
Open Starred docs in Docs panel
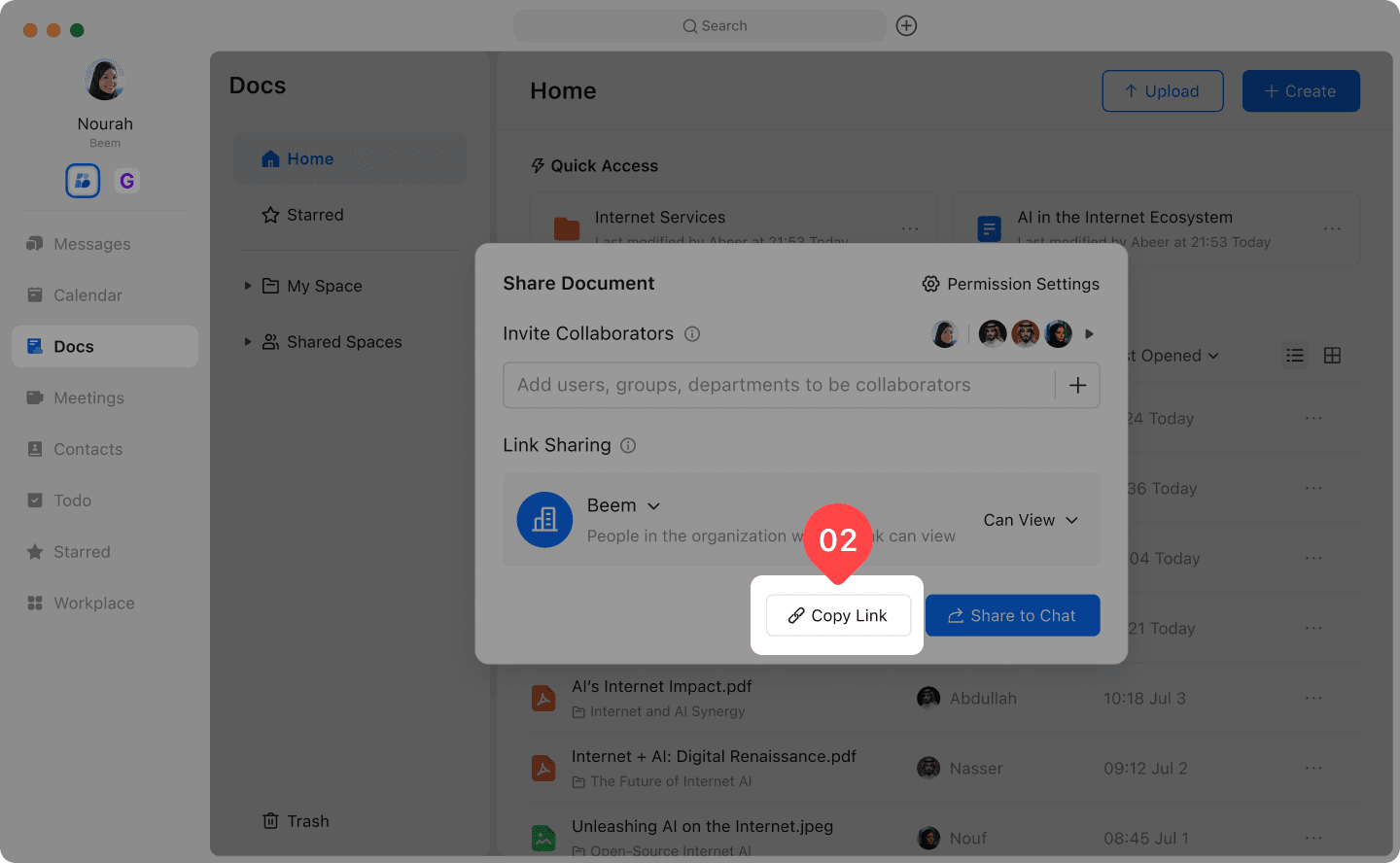coord(314,215)
